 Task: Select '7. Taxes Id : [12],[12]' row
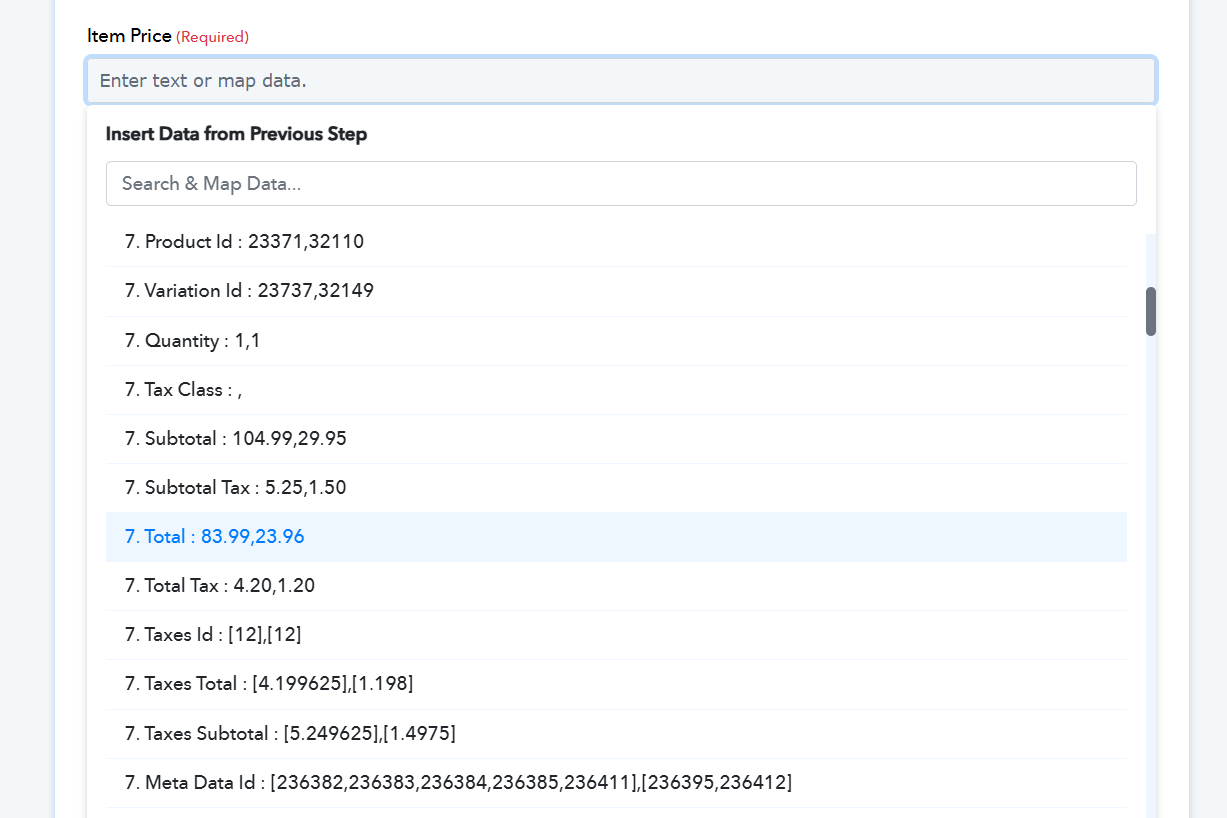pos(616,635)
